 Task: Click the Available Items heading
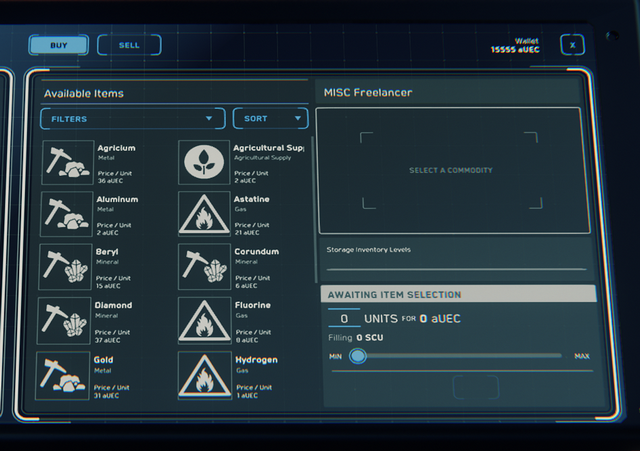(84, 93)
